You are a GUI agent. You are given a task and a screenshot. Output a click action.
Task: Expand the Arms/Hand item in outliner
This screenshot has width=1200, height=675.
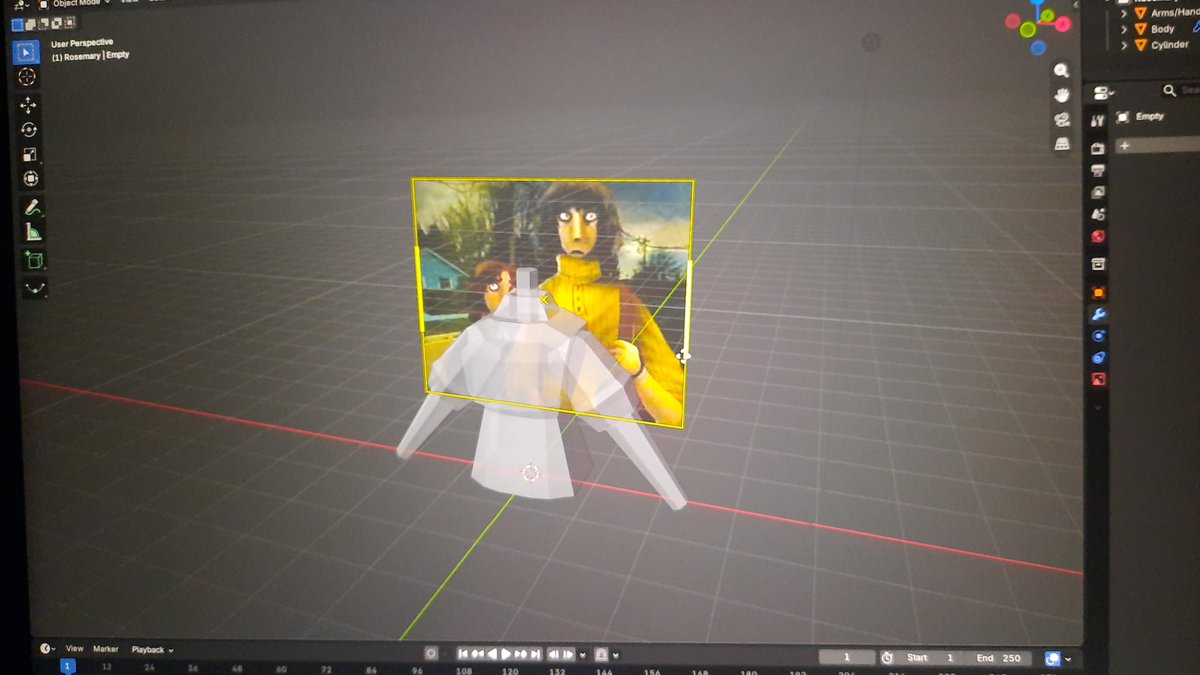[1124, 13]
